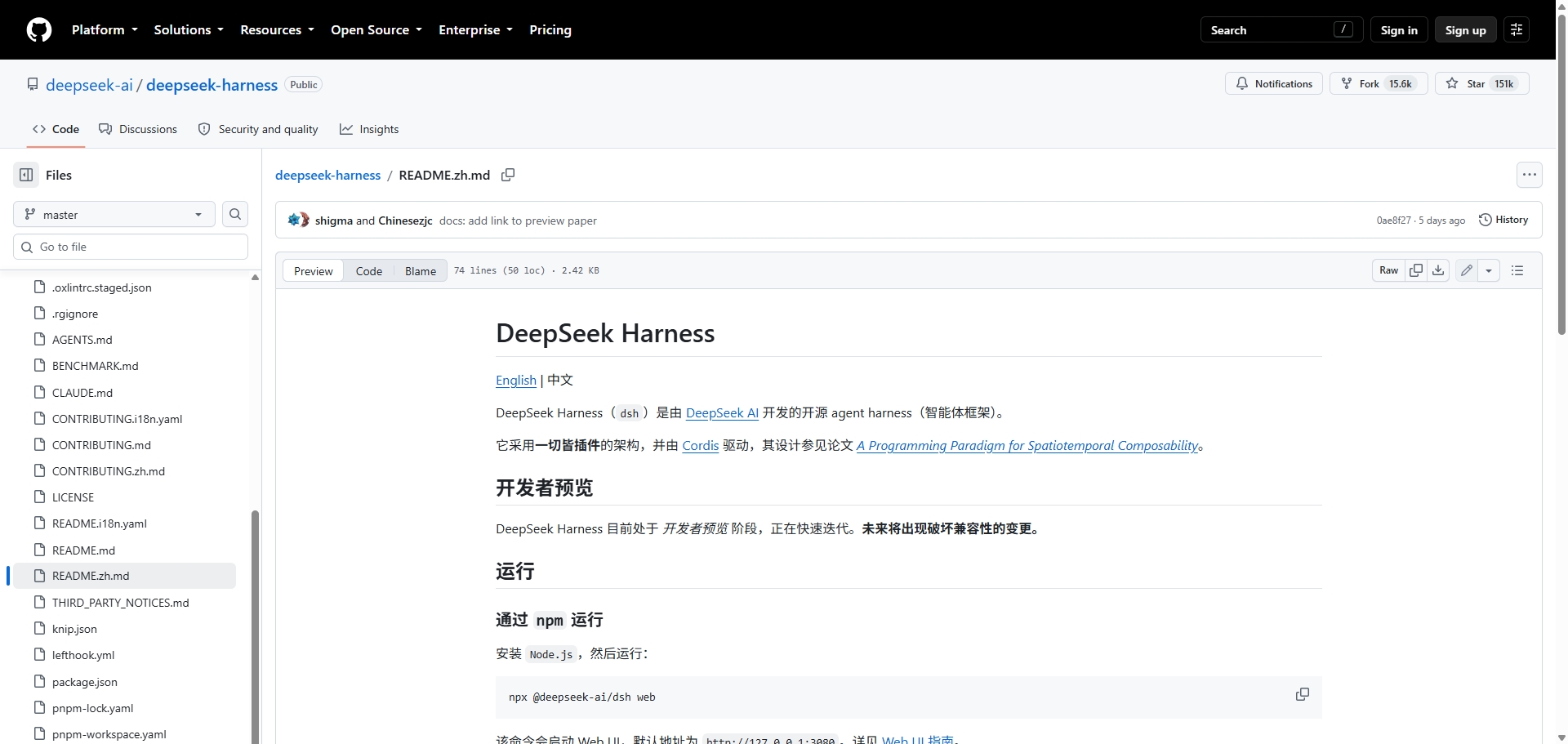Expand the Platform menu
1568x744 pixels.
coord(105,30)
